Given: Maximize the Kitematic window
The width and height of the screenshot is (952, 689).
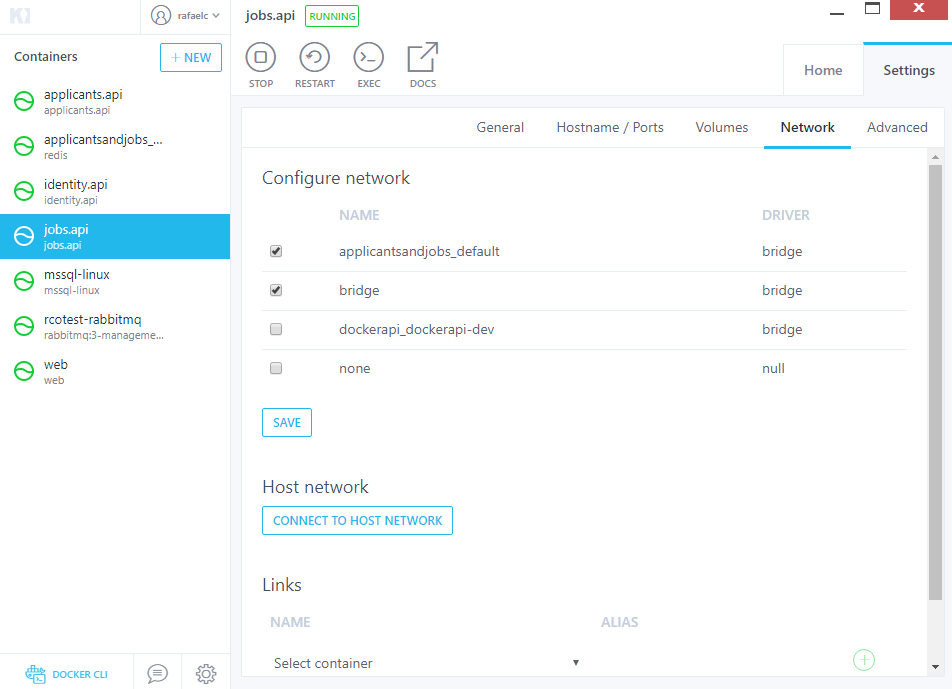Looking at the screenshot, I should 872,8.
